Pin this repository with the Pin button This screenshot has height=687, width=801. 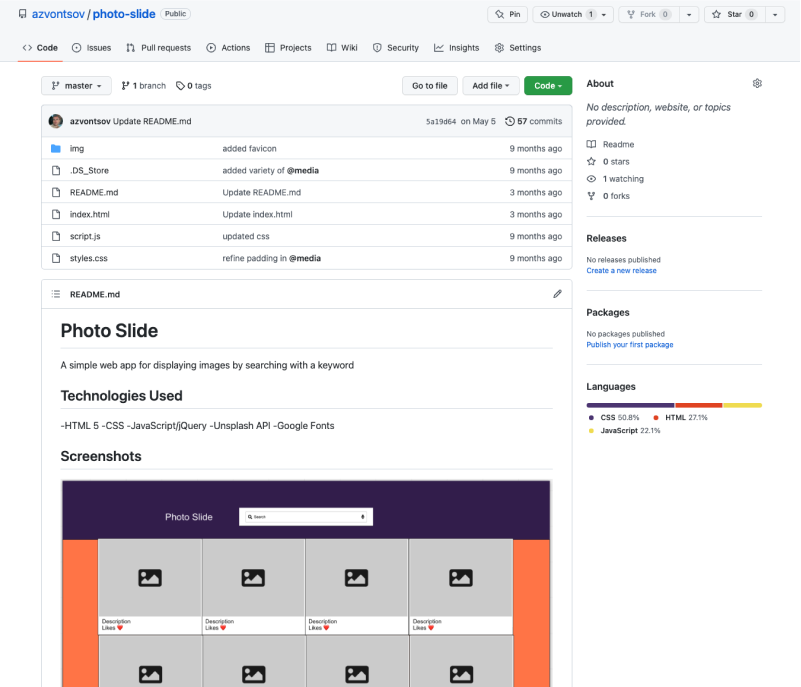click(507, 15)
